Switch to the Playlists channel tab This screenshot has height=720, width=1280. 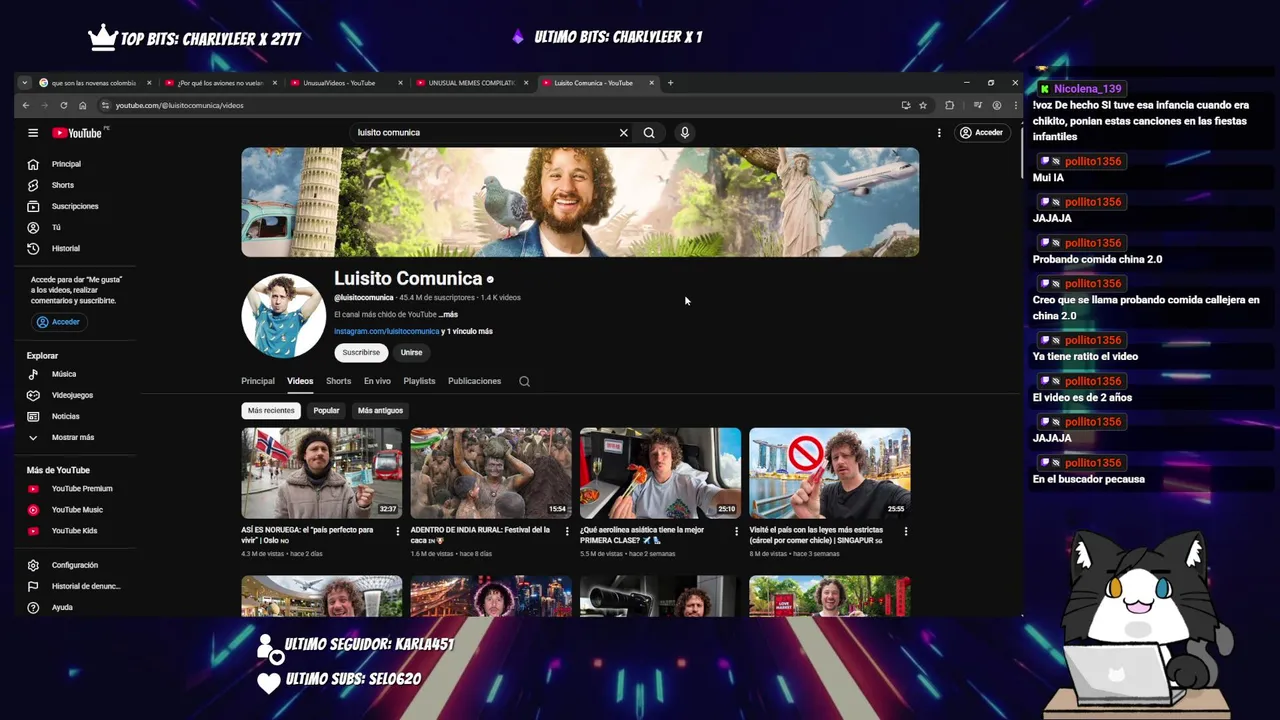(419, 381)
